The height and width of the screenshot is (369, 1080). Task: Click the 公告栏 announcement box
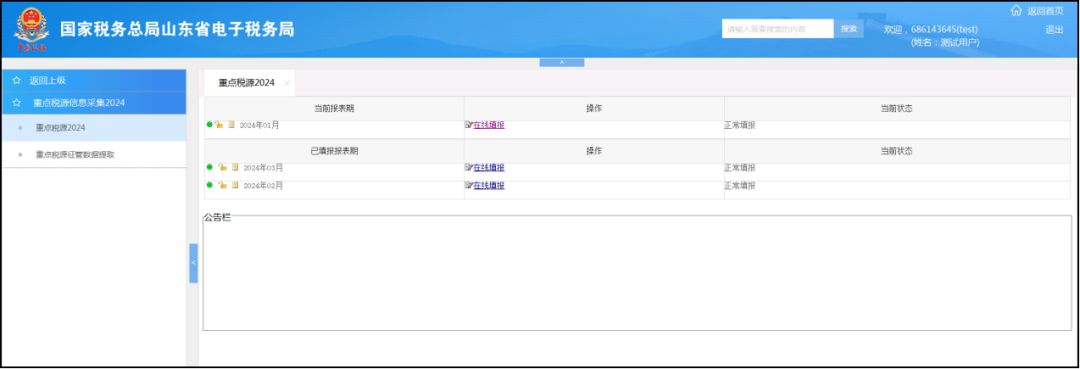(x=636, y=273)
